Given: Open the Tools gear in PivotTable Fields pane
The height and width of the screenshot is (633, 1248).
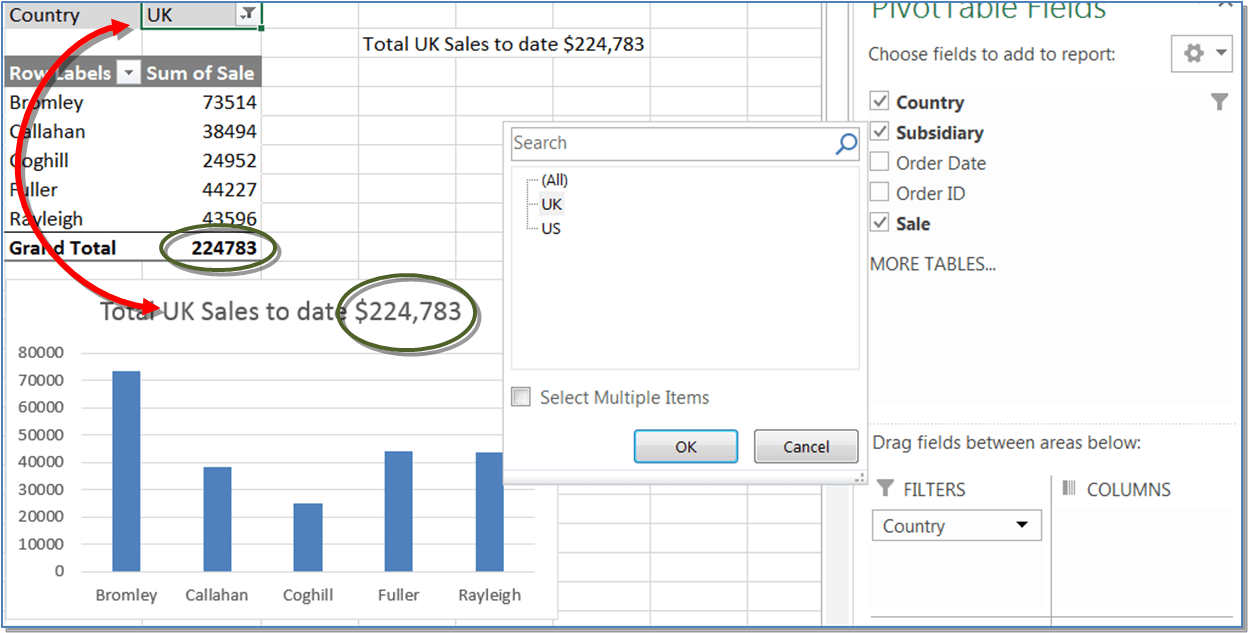Looking at the screenshot, I should [1196, 53].
